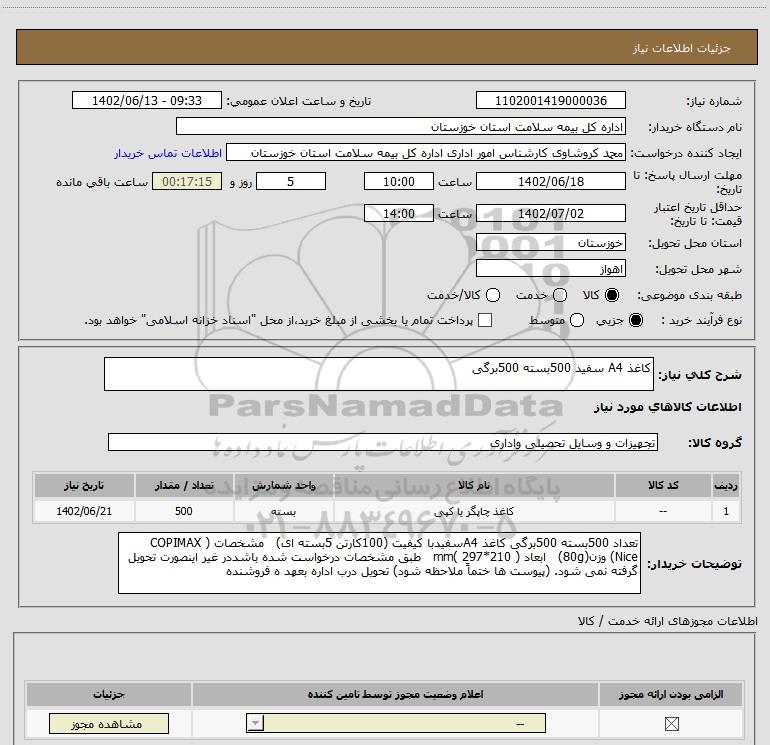The image size is (770, 745).
Task: Click the buyer notes text area
Action: point(379,563)
